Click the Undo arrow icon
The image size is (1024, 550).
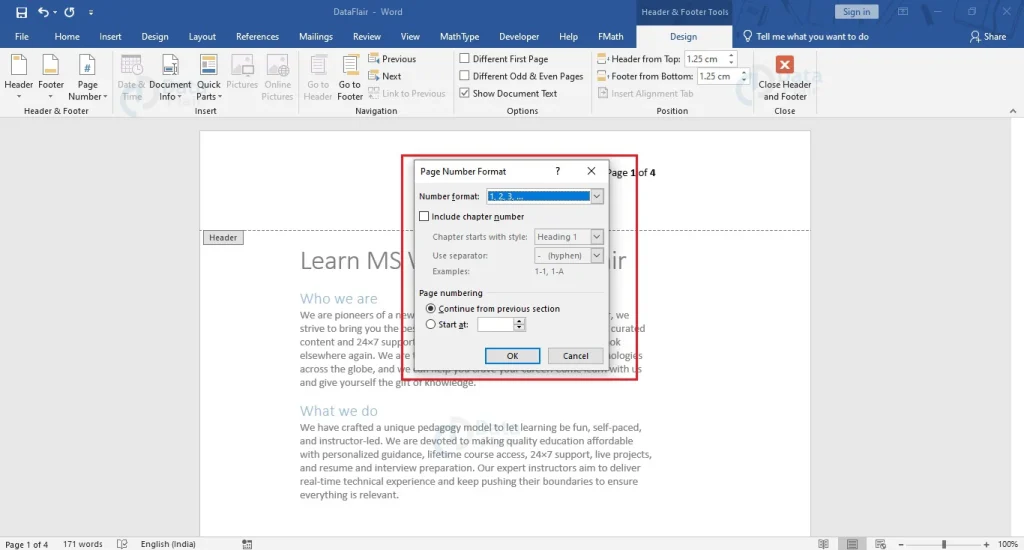coord(43,12)
